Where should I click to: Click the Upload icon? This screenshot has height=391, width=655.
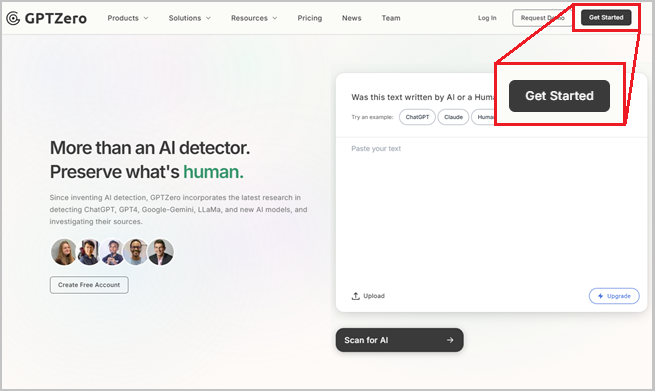point(355,296)
